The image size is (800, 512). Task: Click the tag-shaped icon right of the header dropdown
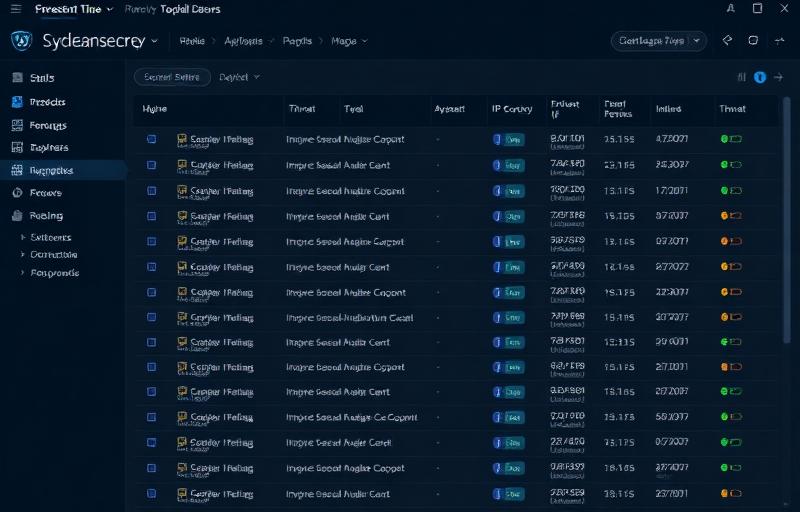point(727,41)
